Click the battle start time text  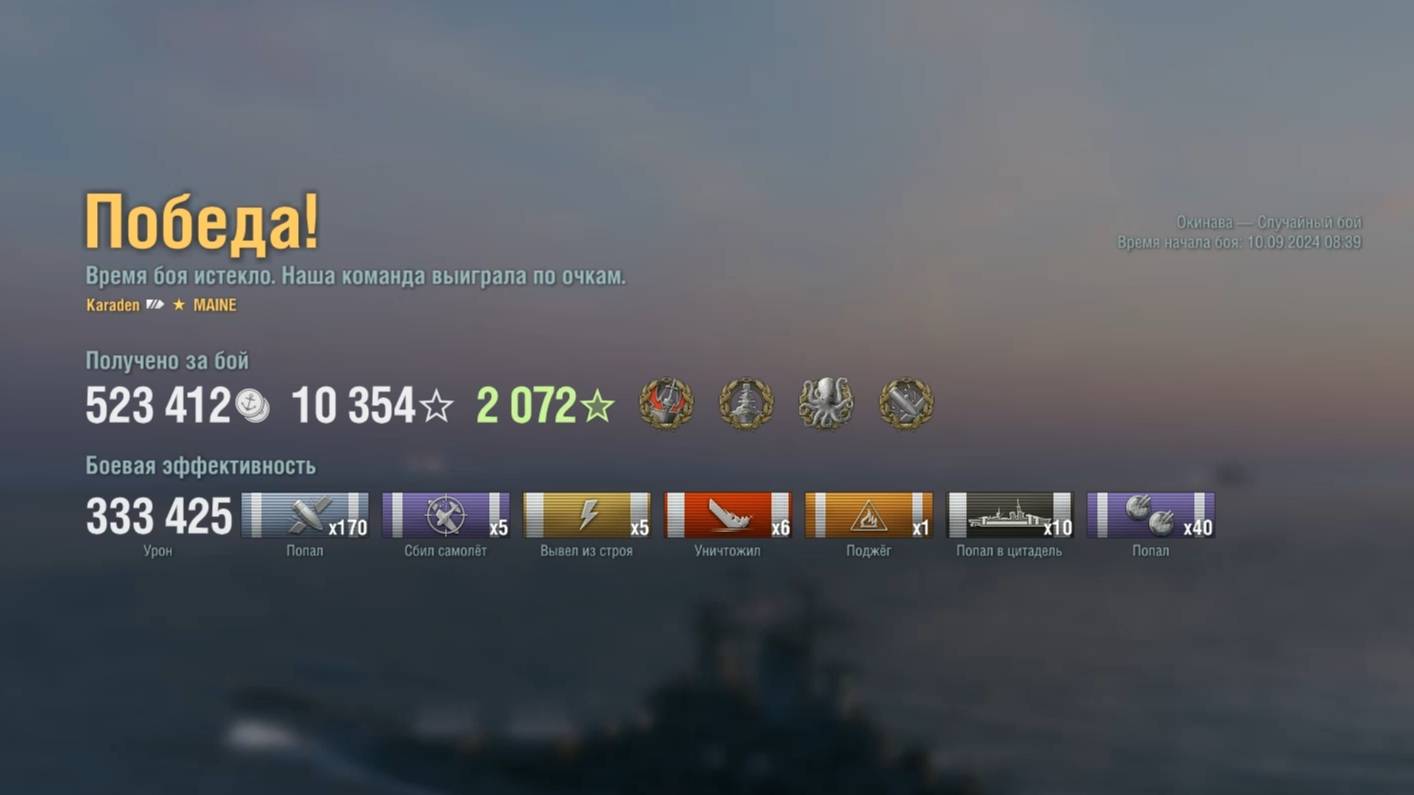[x=1239, y=242]
